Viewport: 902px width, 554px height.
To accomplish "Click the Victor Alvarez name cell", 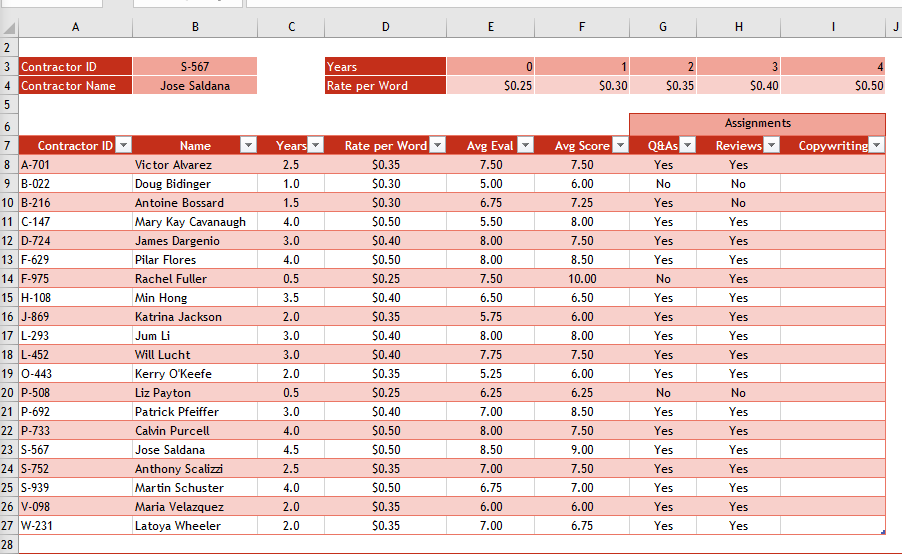I will tap(195, 165).
